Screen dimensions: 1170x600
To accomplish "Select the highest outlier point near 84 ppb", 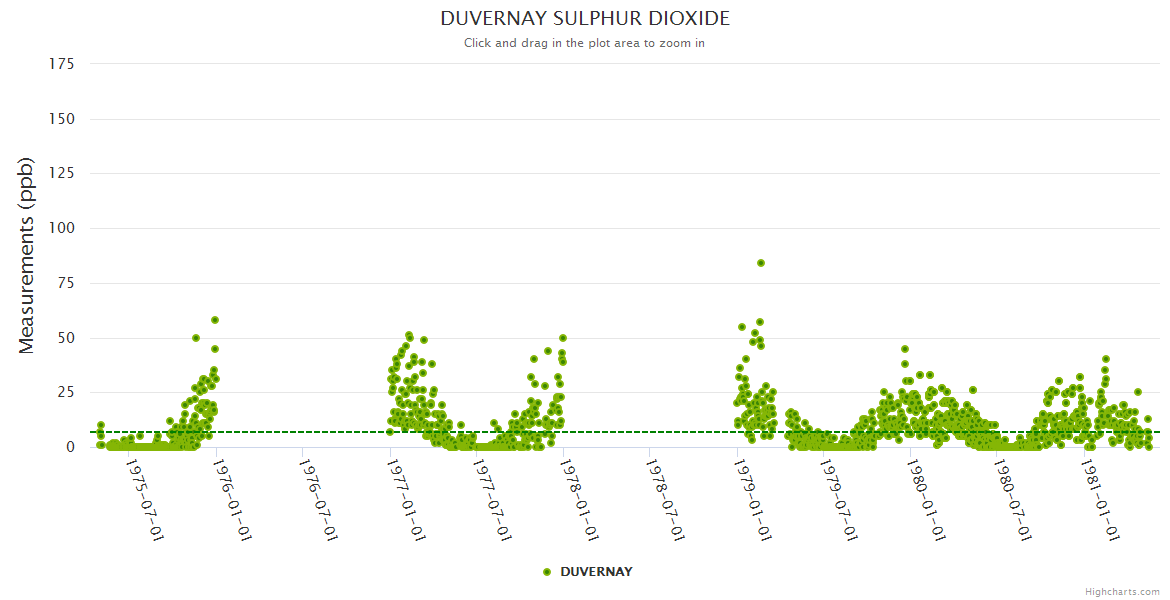I will coord(761,263).
